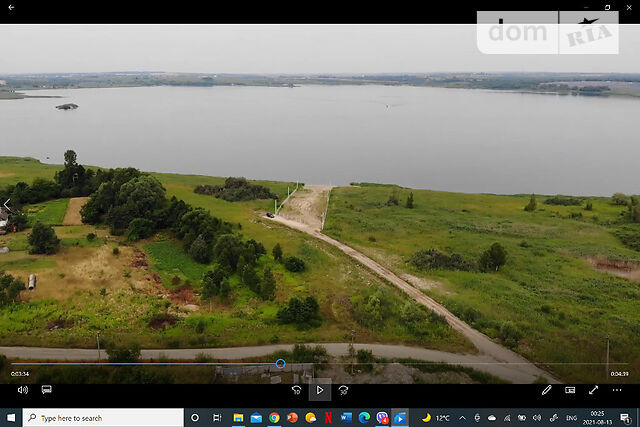Click the video seek bar handle

pos(280,364)
